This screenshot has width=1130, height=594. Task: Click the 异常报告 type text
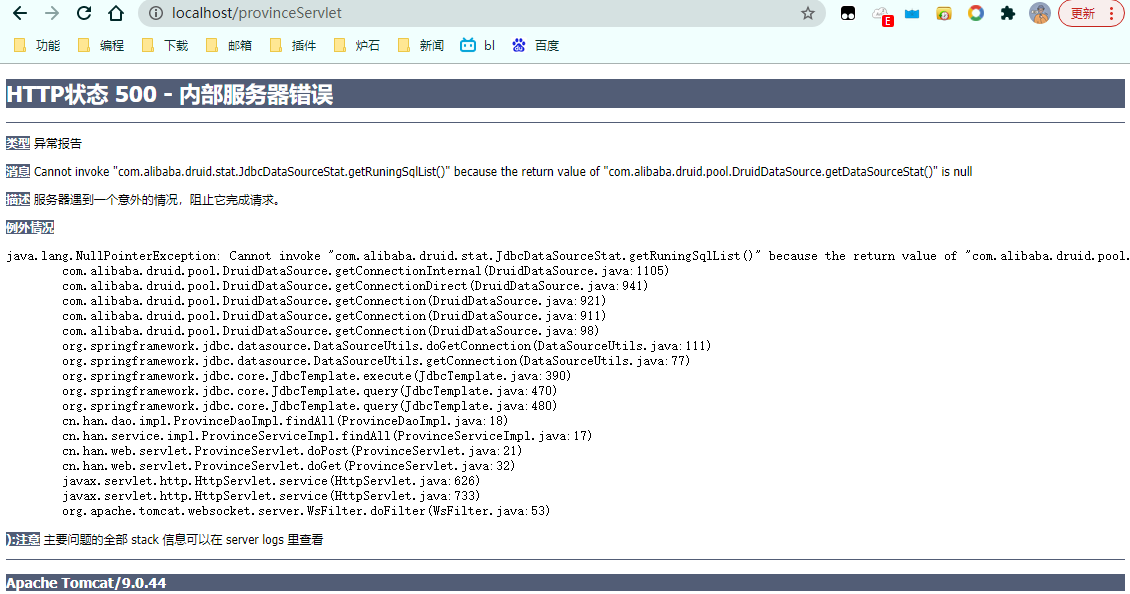pos(58,143)
